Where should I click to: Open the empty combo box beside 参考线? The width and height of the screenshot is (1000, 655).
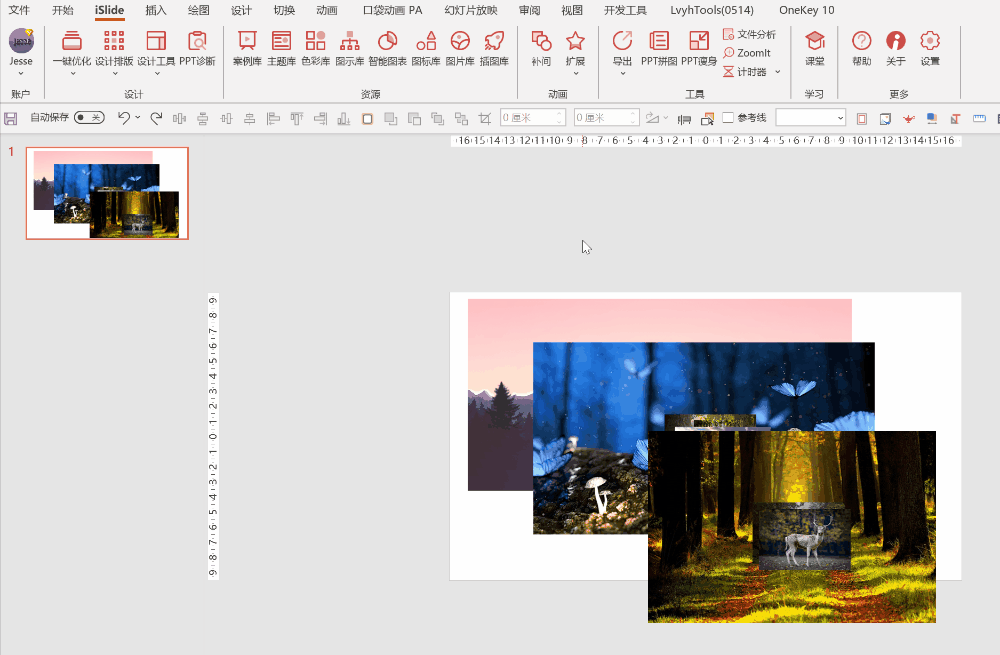click(x=810, y=118)
